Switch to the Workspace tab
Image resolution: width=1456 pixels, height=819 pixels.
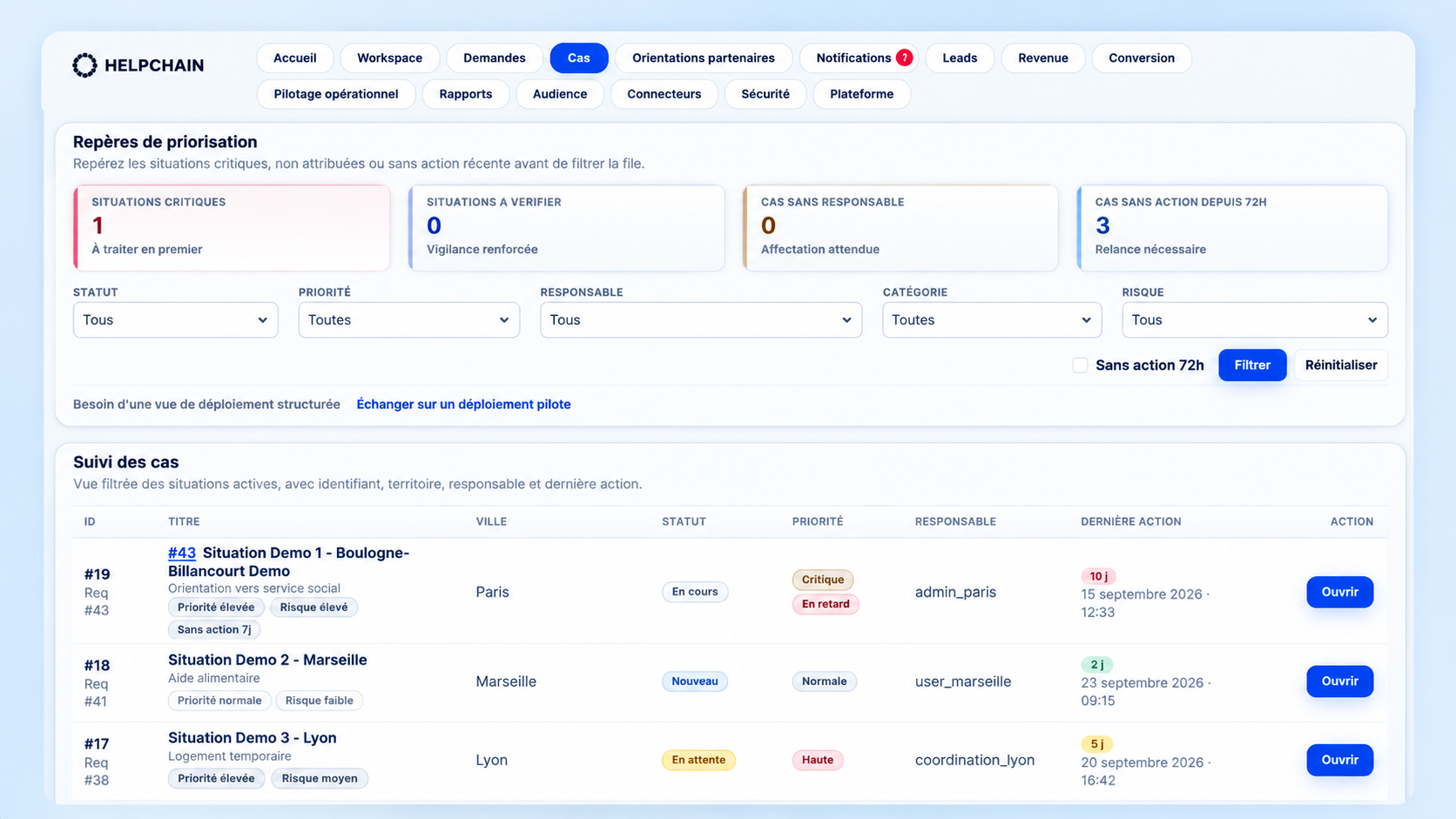pos(390,58)
